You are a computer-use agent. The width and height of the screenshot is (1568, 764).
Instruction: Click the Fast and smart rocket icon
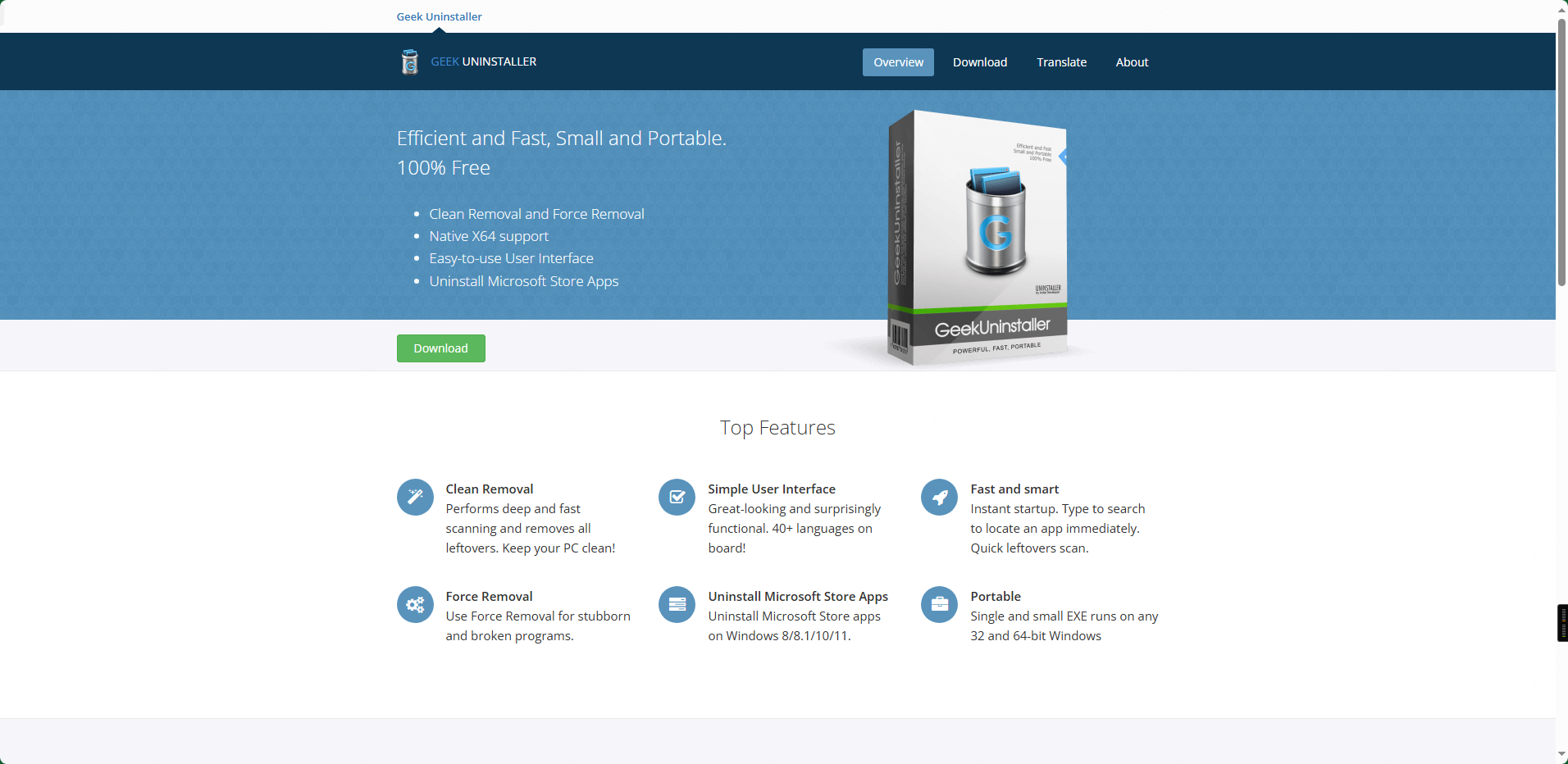coord(939,497)
